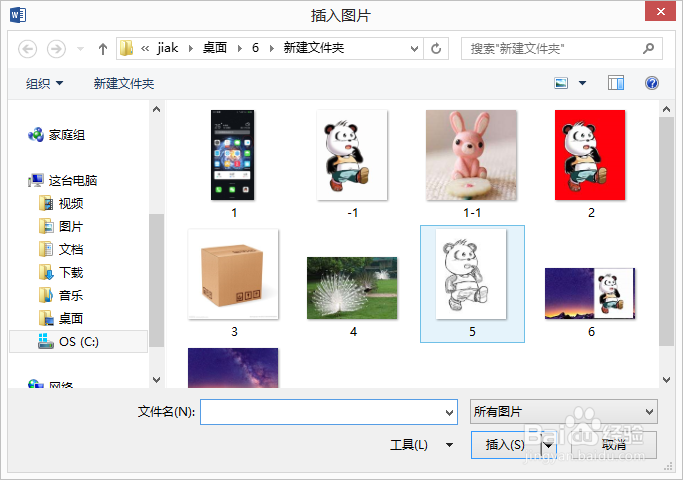Click the 文档 folder icon
Screen dimensions: 683x480
coord(46,250)
